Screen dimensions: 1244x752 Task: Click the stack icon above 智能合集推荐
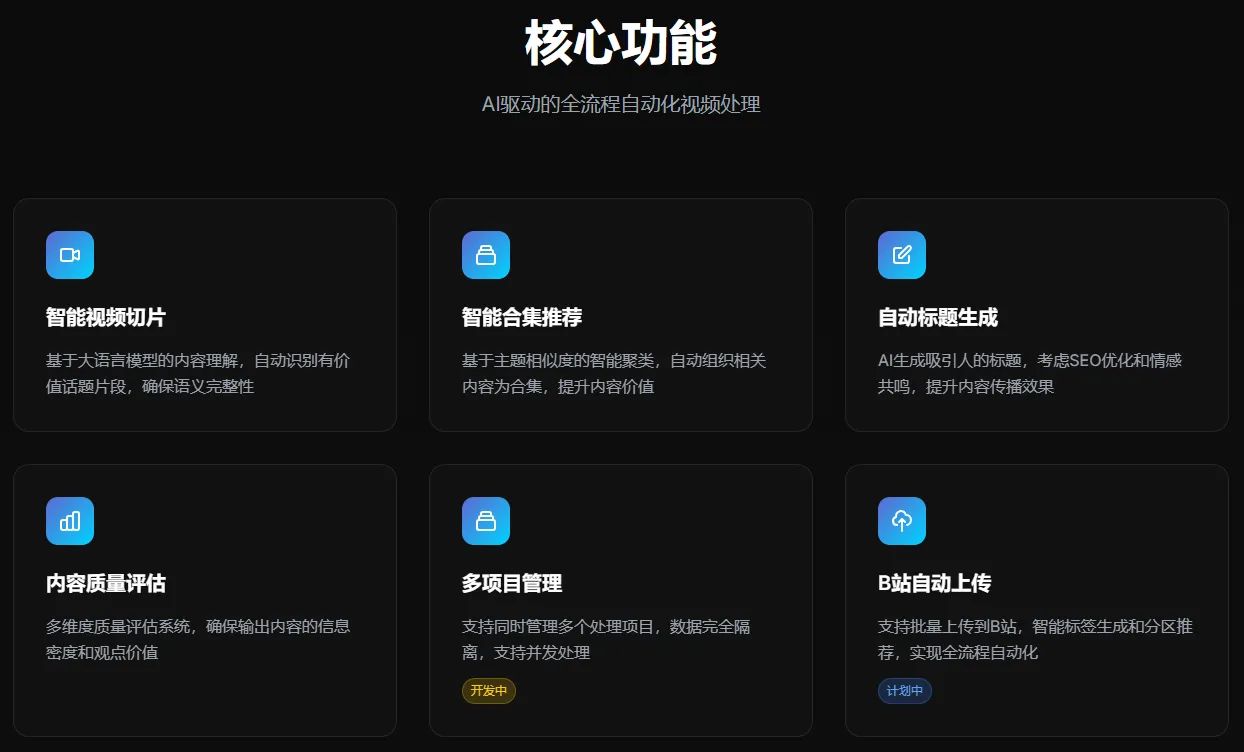click(x=486, y=255)
